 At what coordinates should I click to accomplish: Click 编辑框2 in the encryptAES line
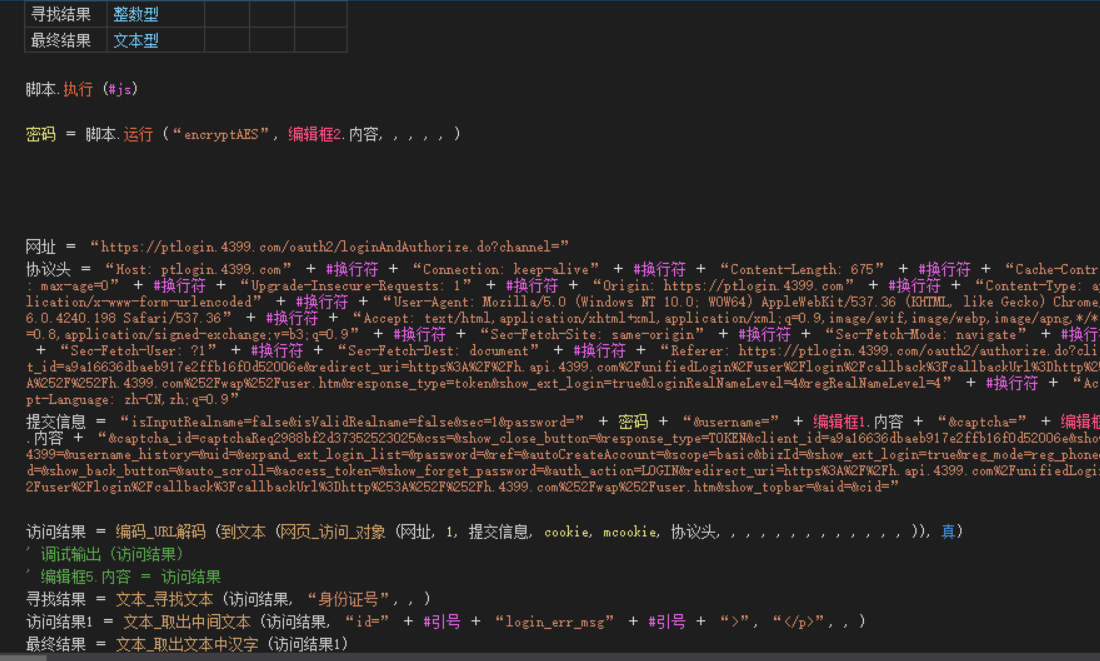coord(316,134)
